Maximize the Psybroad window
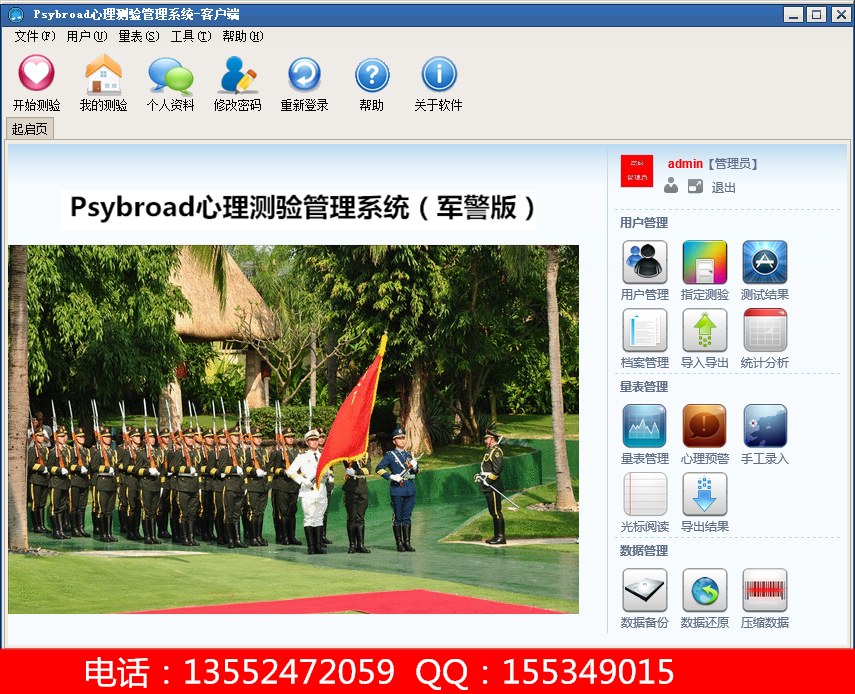855x694 pixels. click(816, 14)
